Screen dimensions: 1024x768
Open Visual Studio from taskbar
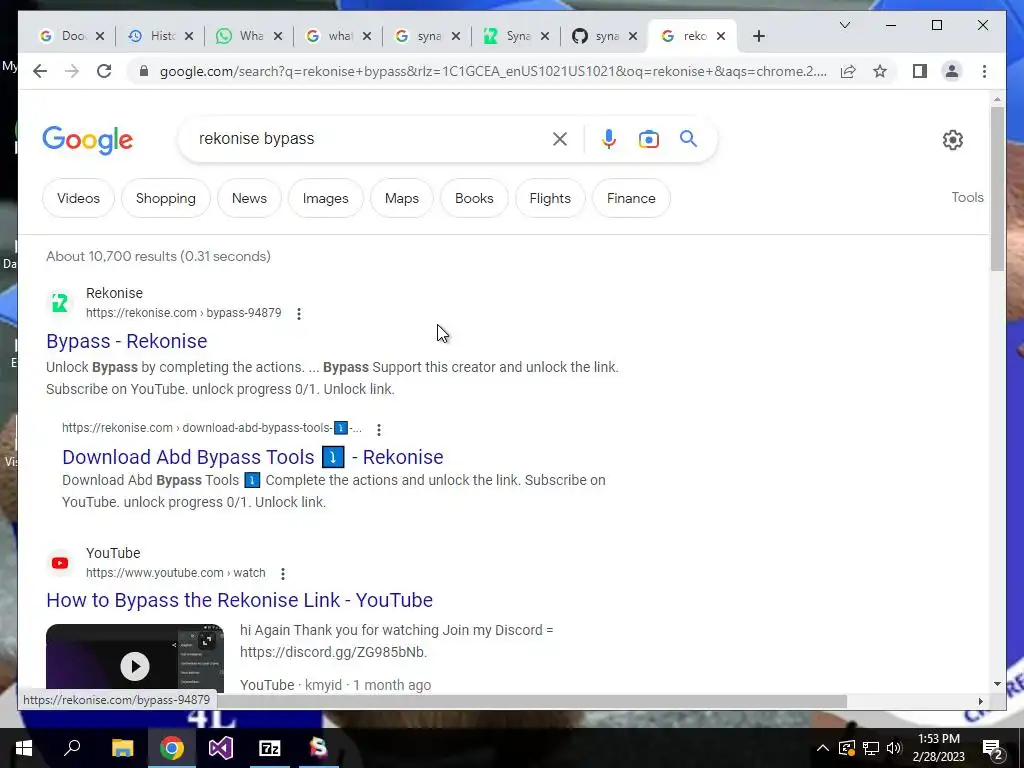pyautogui.click(x=221, y=748)
